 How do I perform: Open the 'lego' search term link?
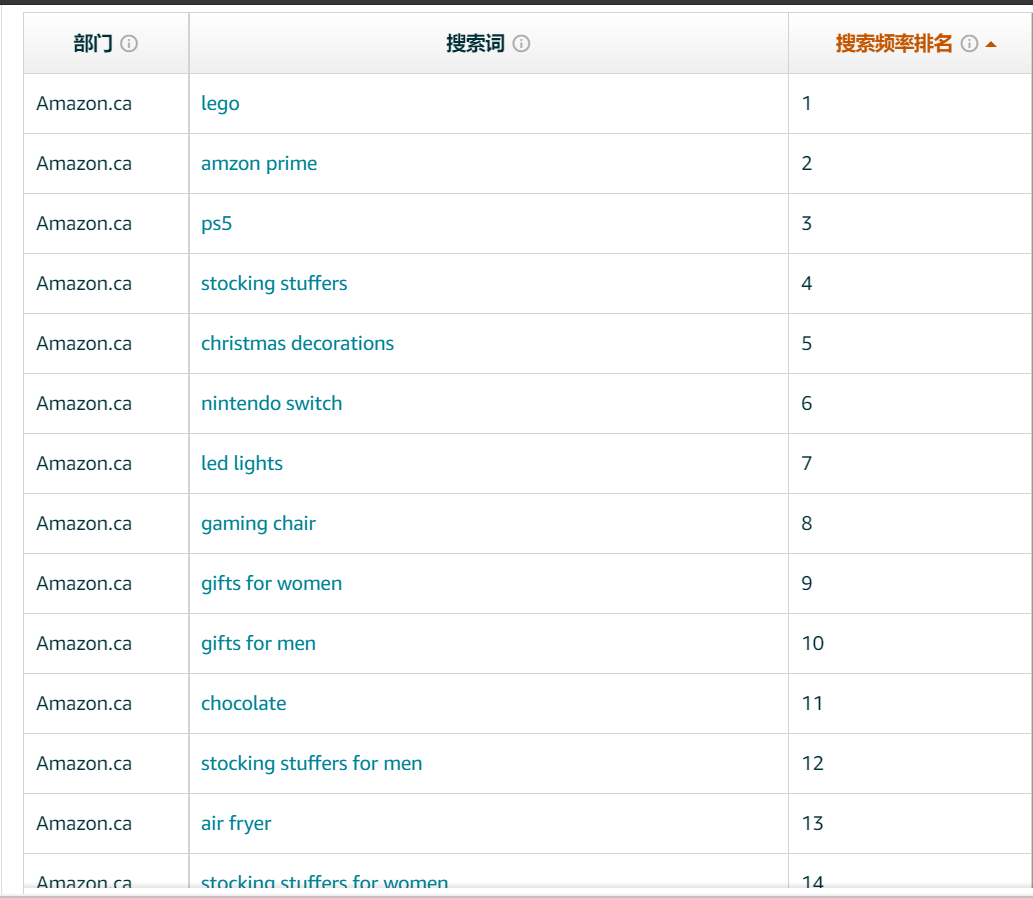[x=220, y=104]
